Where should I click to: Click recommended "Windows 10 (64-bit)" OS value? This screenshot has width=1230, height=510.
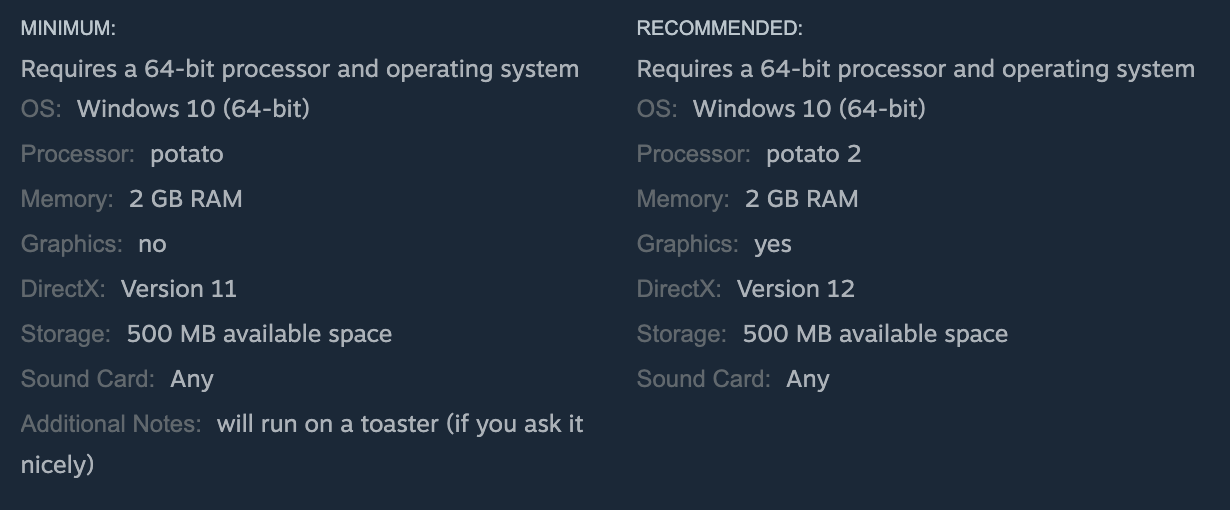coord(809,109)
